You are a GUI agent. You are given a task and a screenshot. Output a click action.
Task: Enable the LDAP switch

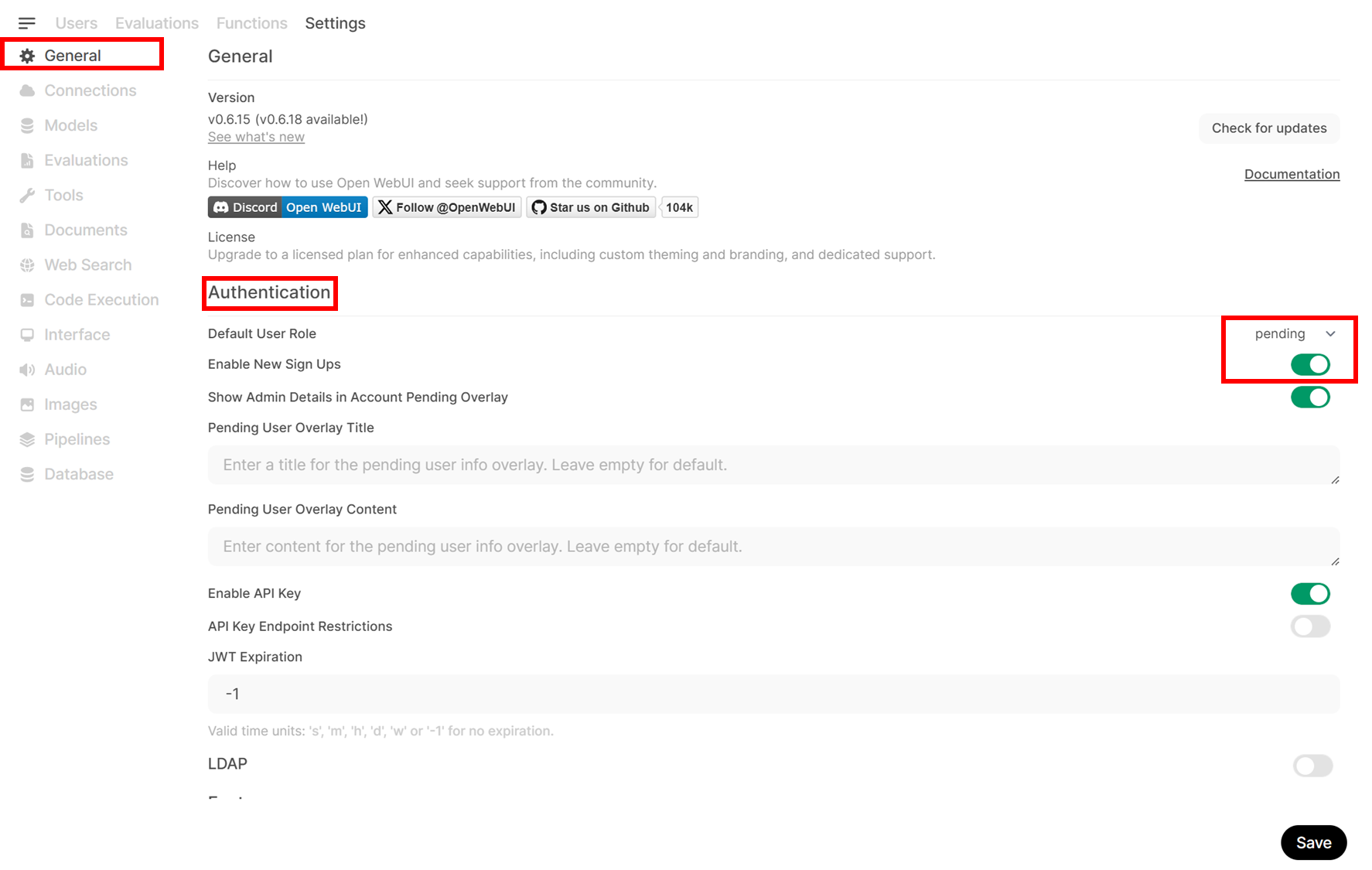[1312, 766]
